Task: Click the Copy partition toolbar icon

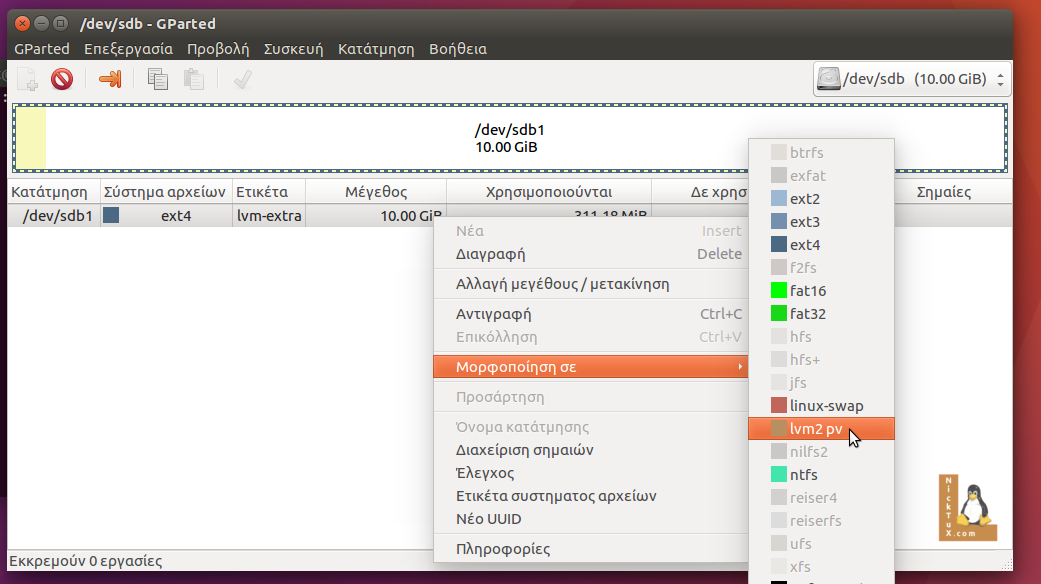Action: click(x=157, y=79)
